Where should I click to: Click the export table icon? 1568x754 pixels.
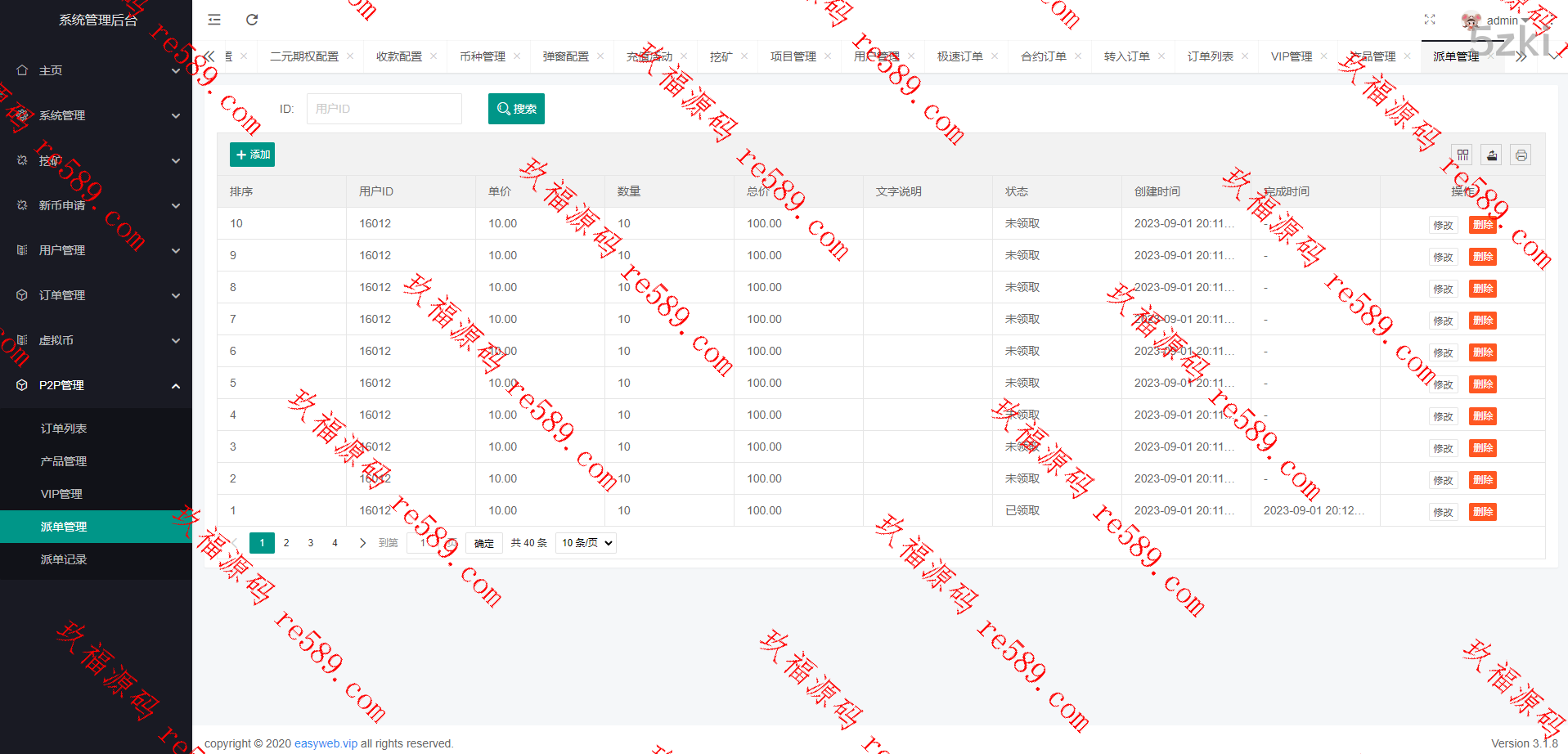(x=1492, y=155)
